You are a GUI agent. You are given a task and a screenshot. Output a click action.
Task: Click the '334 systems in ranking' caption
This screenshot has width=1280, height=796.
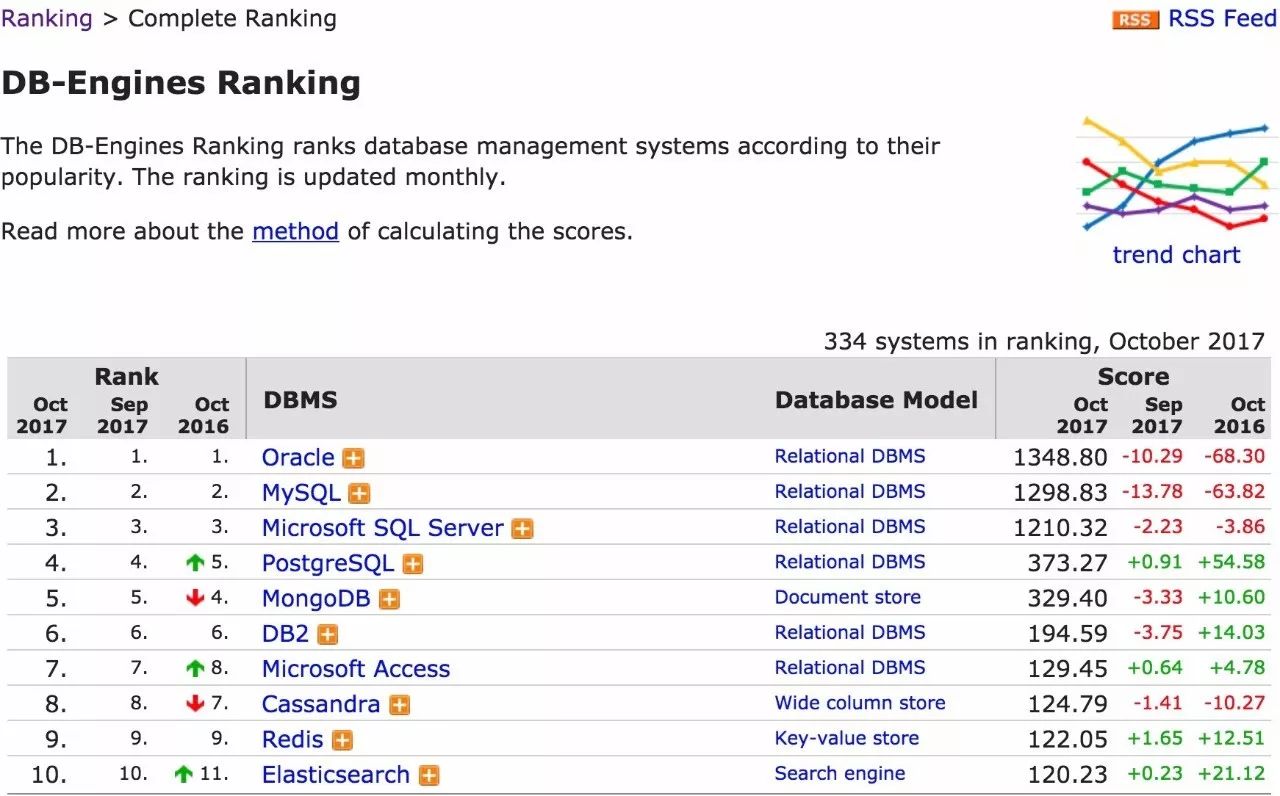coord(1044,341)
